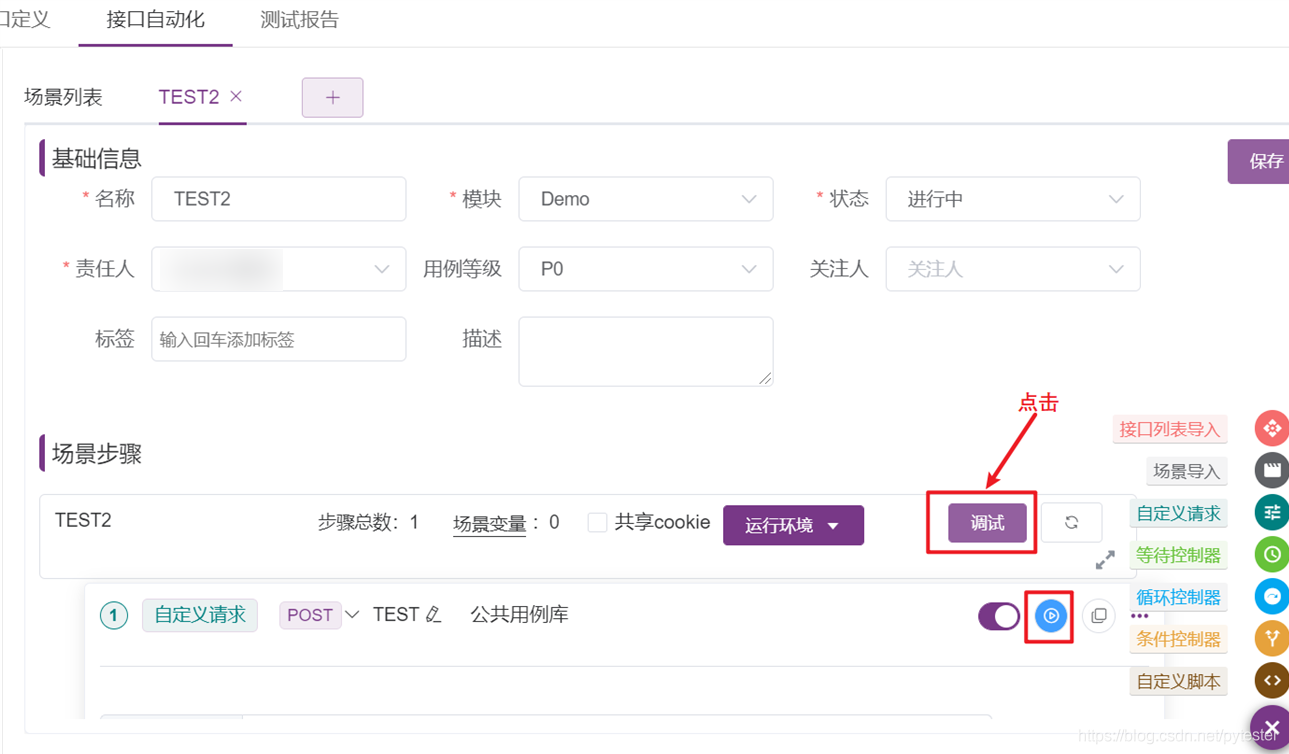The image size is (1289, 754).
Task: Click the fullscreen expand arrows icon
Action: click(1105, 560)
